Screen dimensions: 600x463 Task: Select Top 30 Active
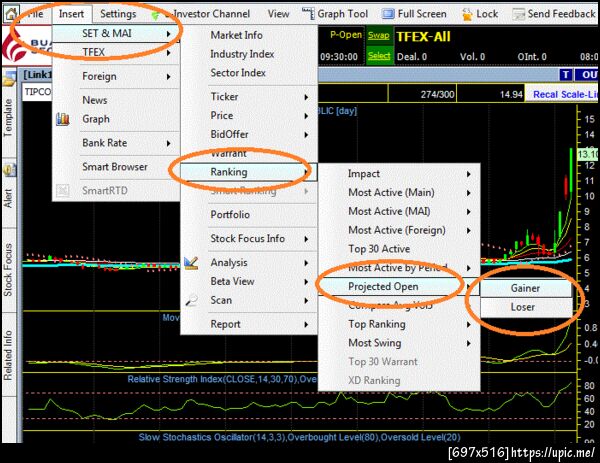(399, 249)
